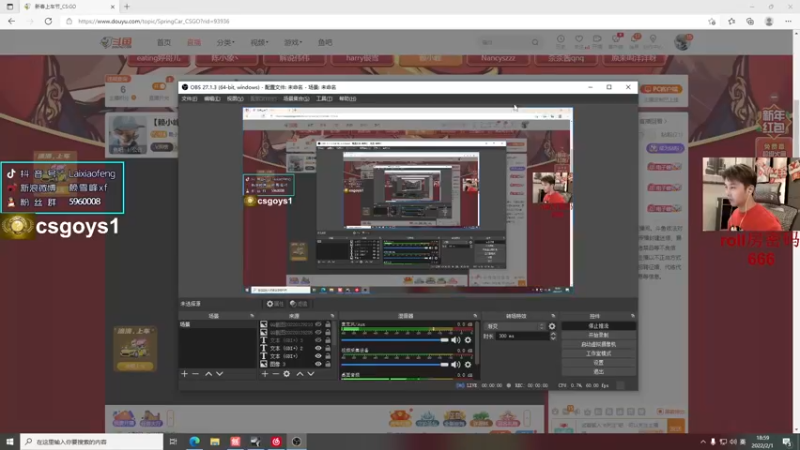This screenshot has width=800, height=450.
Task: Open the scene transition type dropdown
Action: point(515,326)
